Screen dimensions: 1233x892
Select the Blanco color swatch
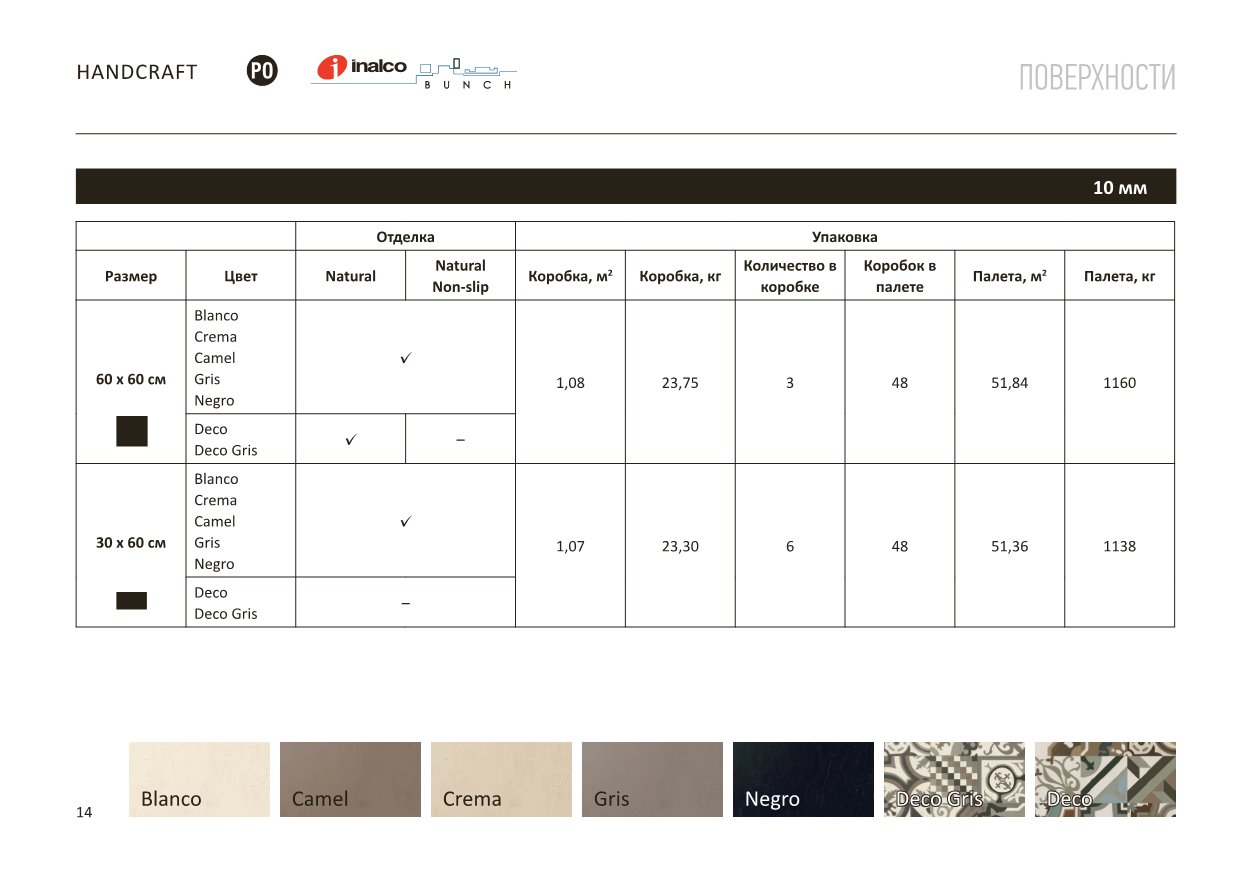199,779
